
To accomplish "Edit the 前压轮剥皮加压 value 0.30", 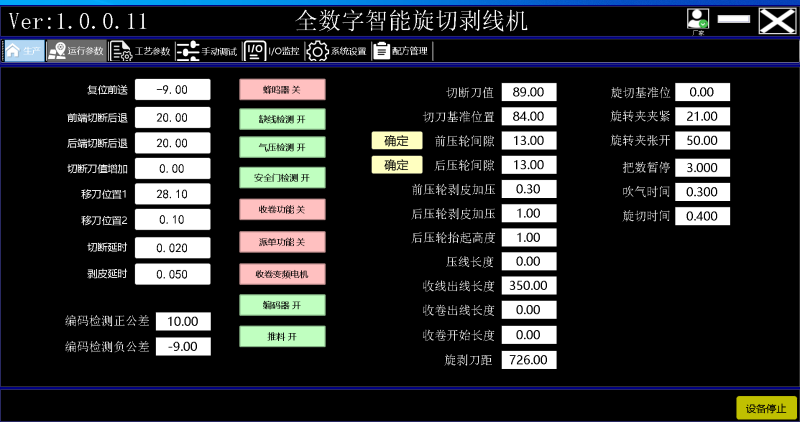I will click(529, 189).
